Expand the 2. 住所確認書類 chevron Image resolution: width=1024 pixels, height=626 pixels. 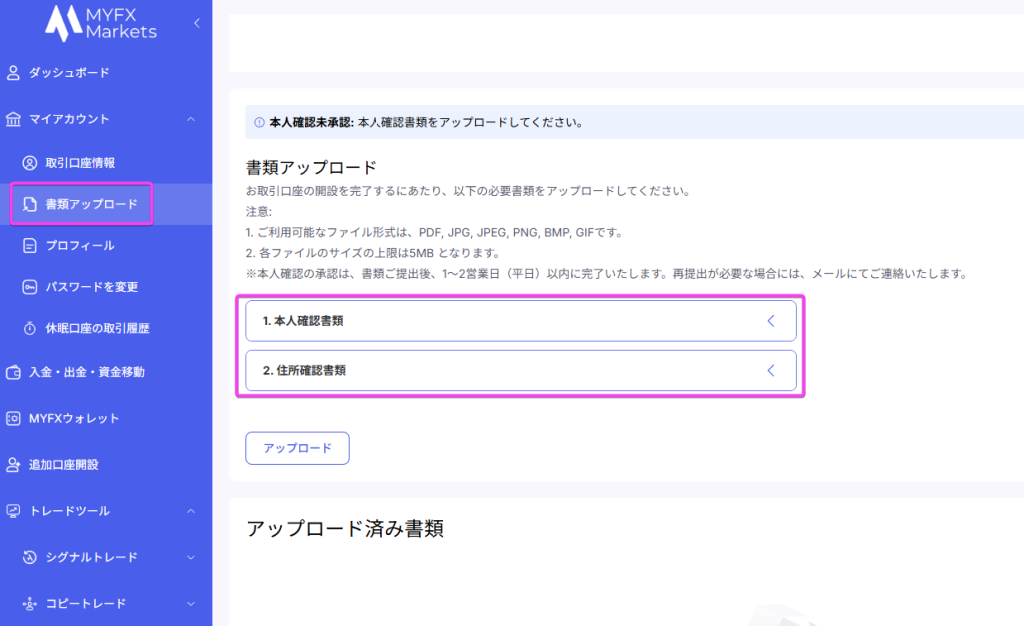771,370
